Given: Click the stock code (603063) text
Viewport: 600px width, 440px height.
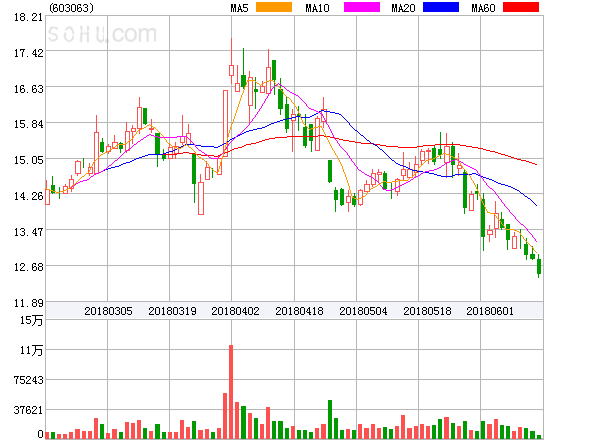Looking at the screenshot, I should [x=71, y=8].
